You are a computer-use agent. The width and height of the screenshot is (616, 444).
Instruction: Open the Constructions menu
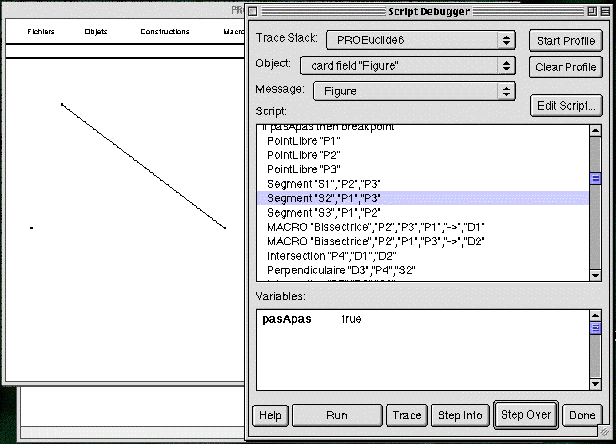pyautogui.click(x=165, y=32)
